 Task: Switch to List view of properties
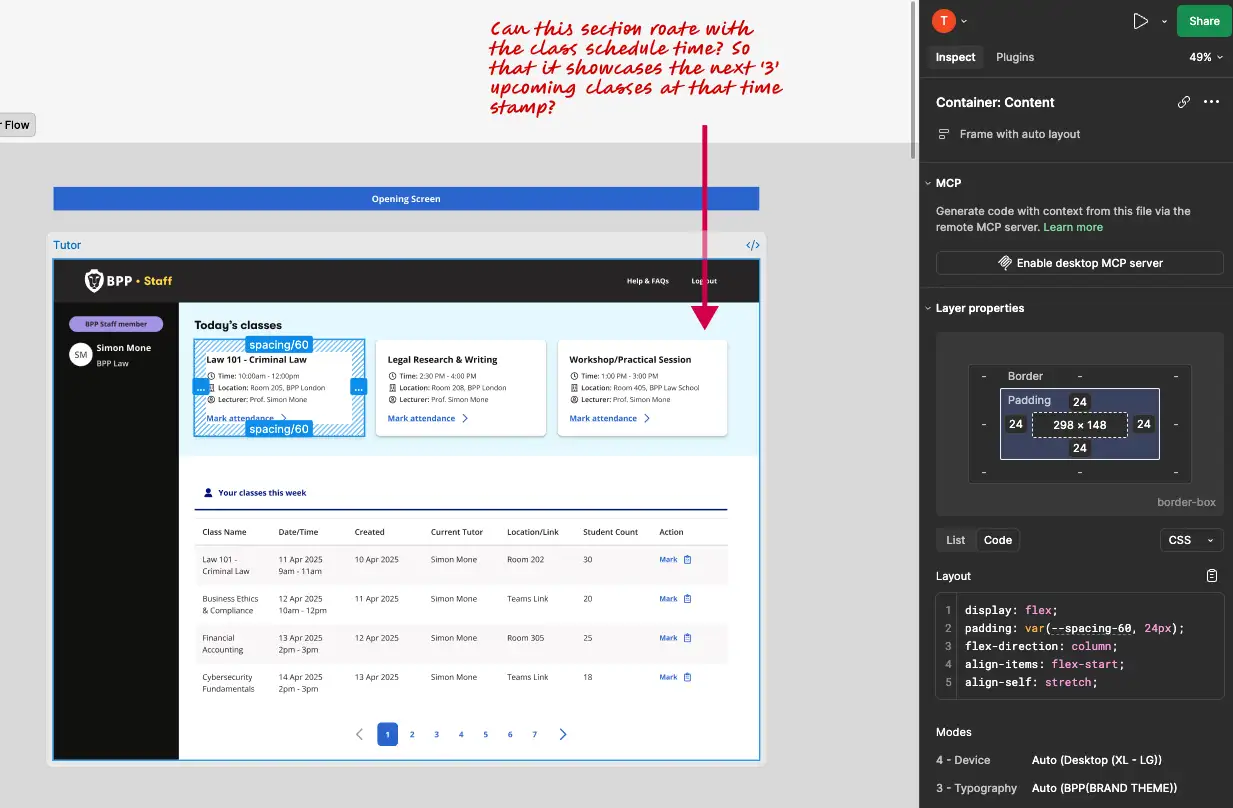click(x=956, y=540)
